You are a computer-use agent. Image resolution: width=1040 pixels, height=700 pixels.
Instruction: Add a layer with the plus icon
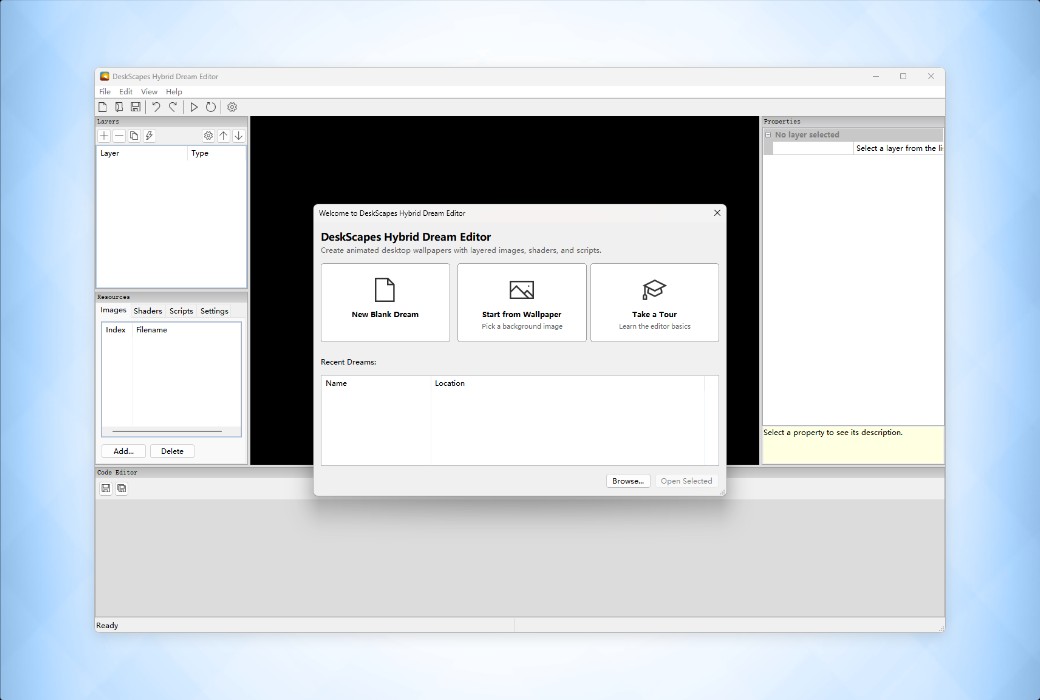(x=104, y=135)
